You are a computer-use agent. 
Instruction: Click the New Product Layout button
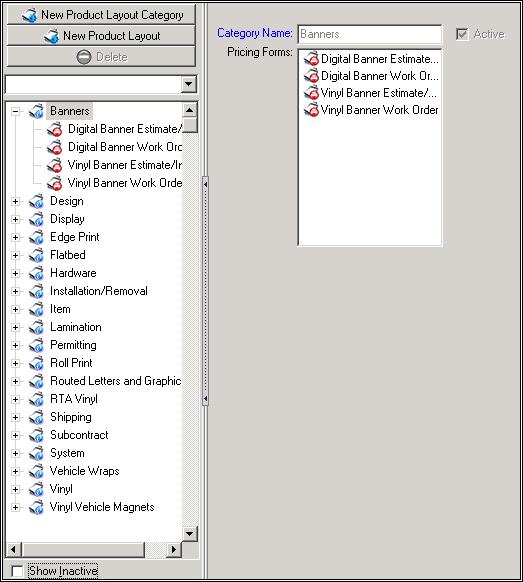(101, 36)
